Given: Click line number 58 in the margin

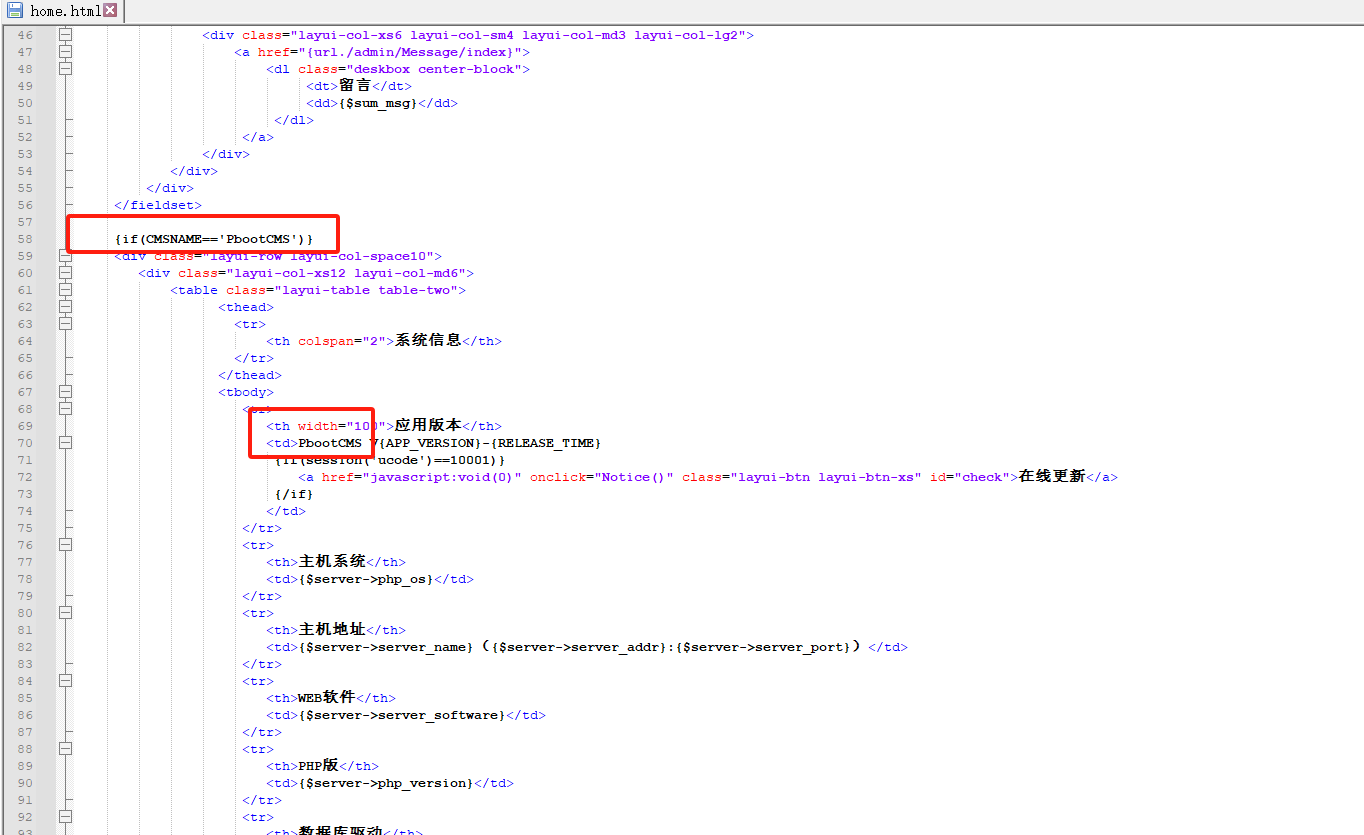Looking at the screenshot, I should [25, 239].
